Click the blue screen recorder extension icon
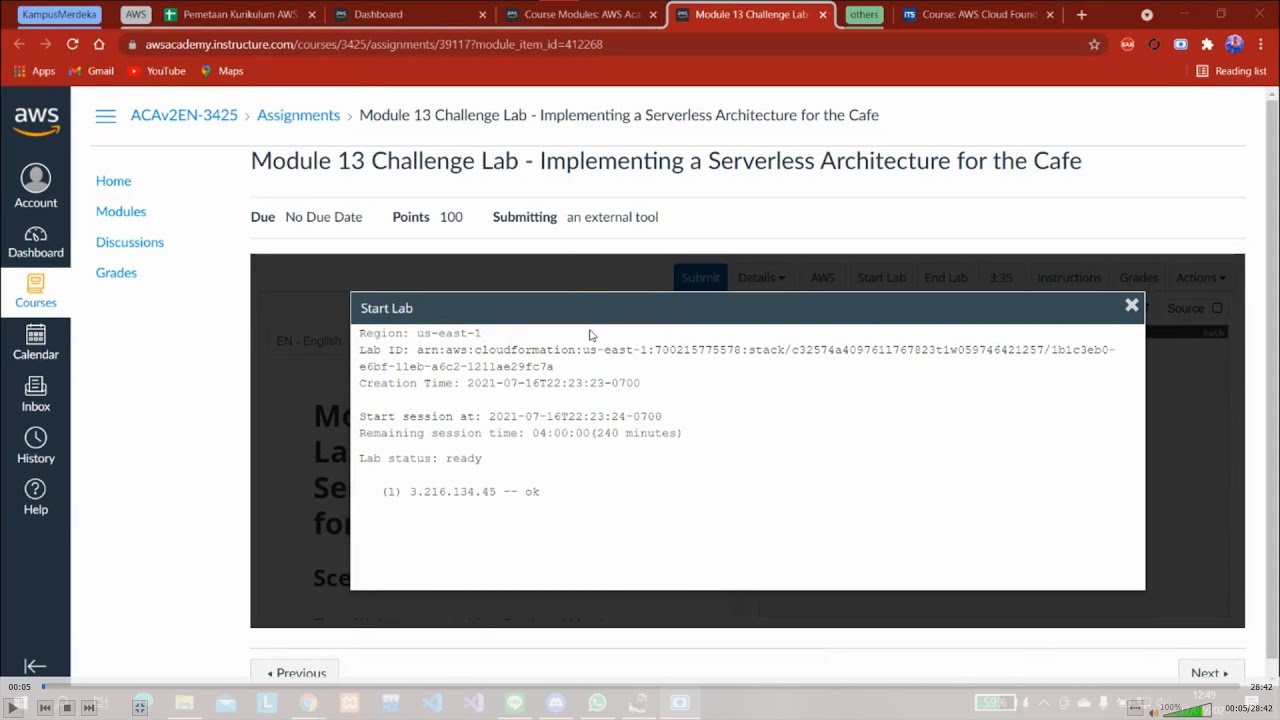The image size is (1280, 720). coord(1181,44)
